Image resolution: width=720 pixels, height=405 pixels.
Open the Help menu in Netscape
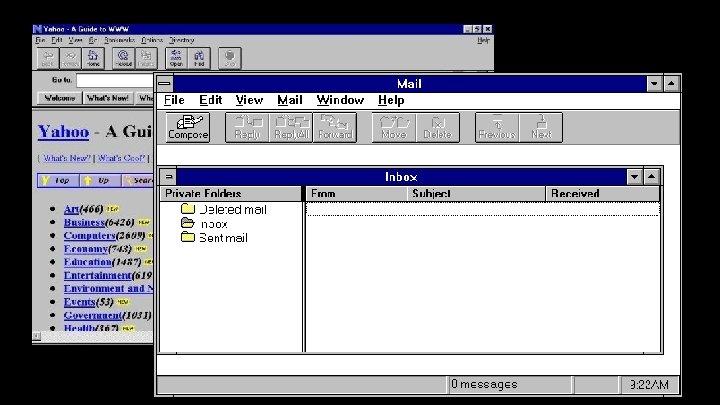[483, 40]
